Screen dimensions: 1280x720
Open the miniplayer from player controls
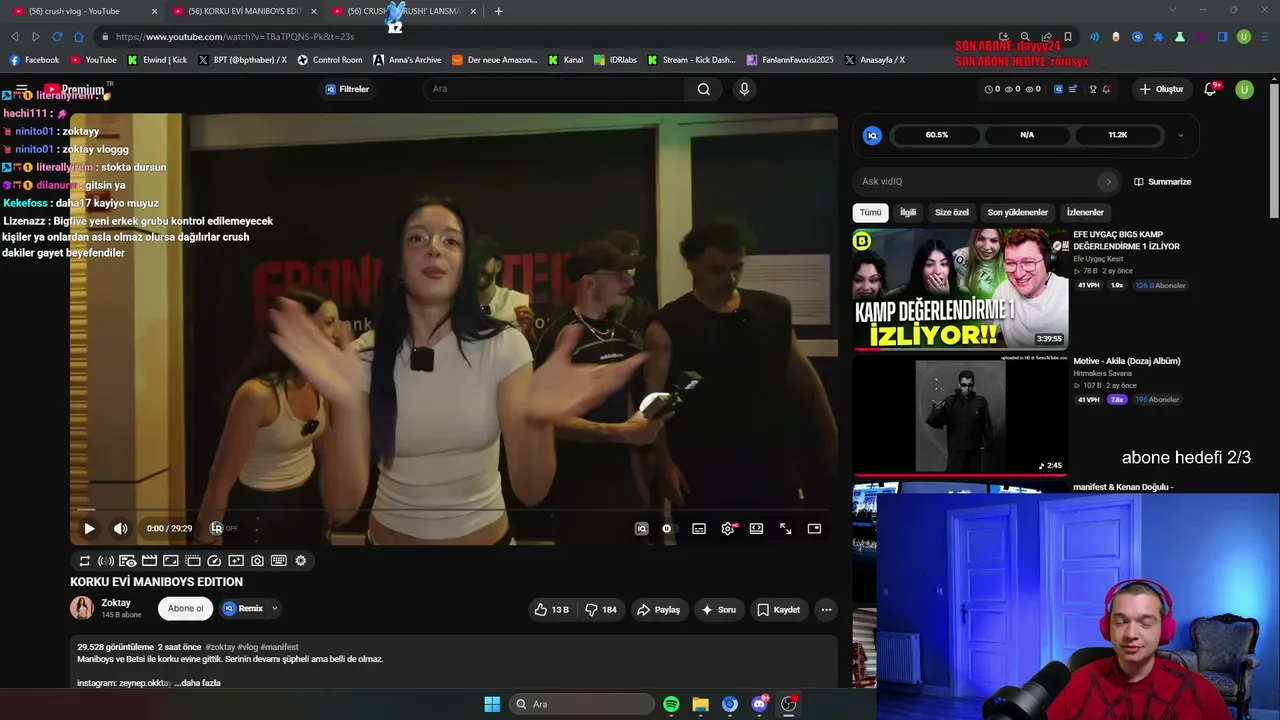click(x=814, y=529)
